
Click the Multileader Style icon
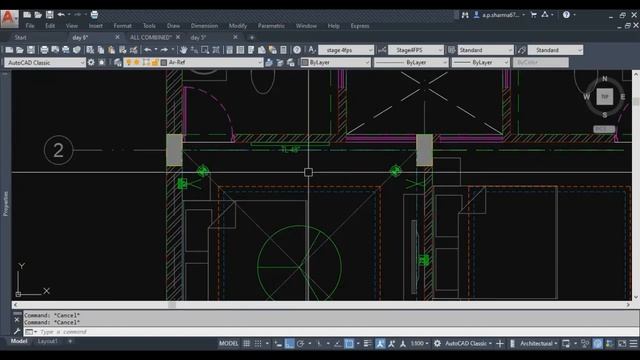522,50
